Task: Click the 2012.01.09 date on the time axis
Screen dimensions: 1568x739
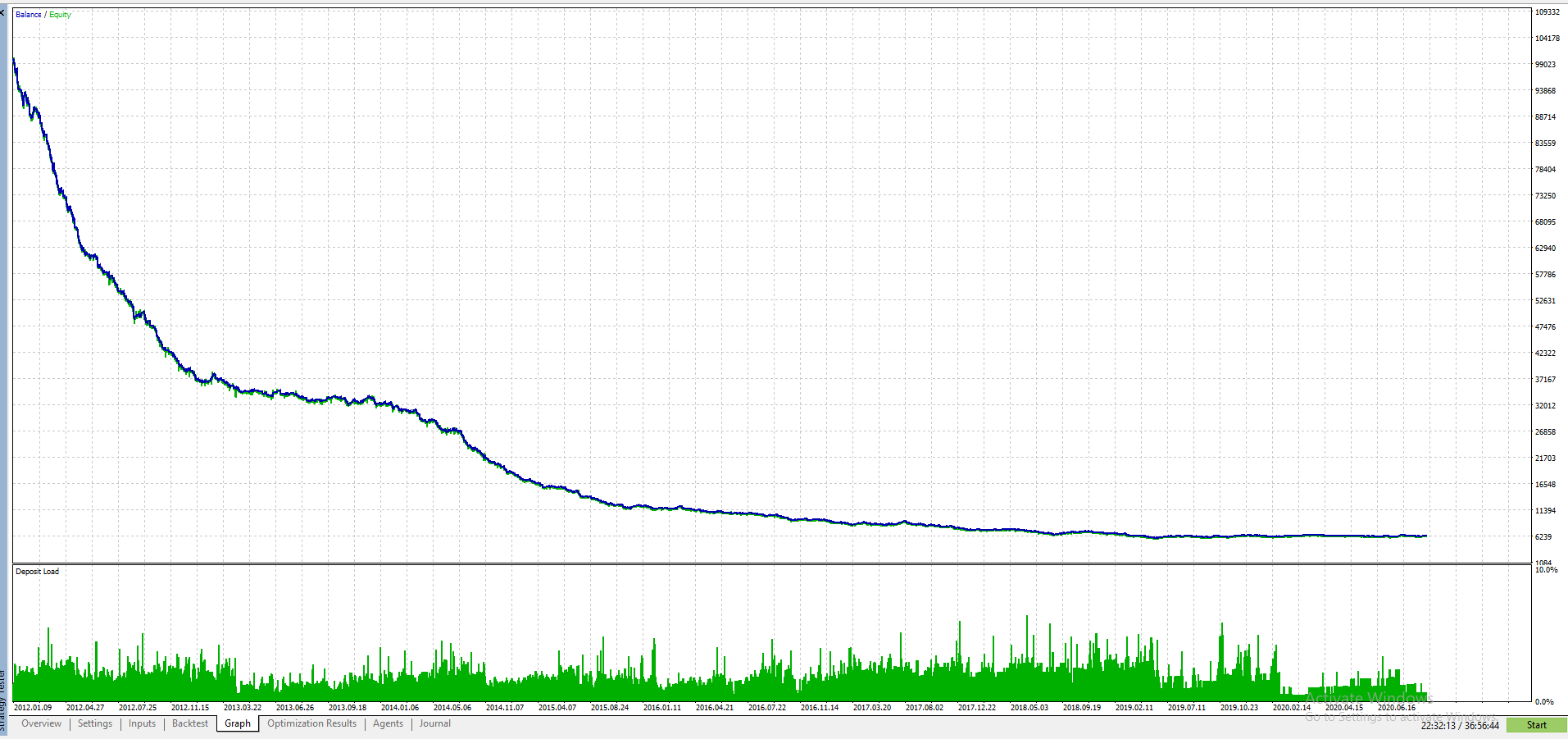Action: coord(33,707)
